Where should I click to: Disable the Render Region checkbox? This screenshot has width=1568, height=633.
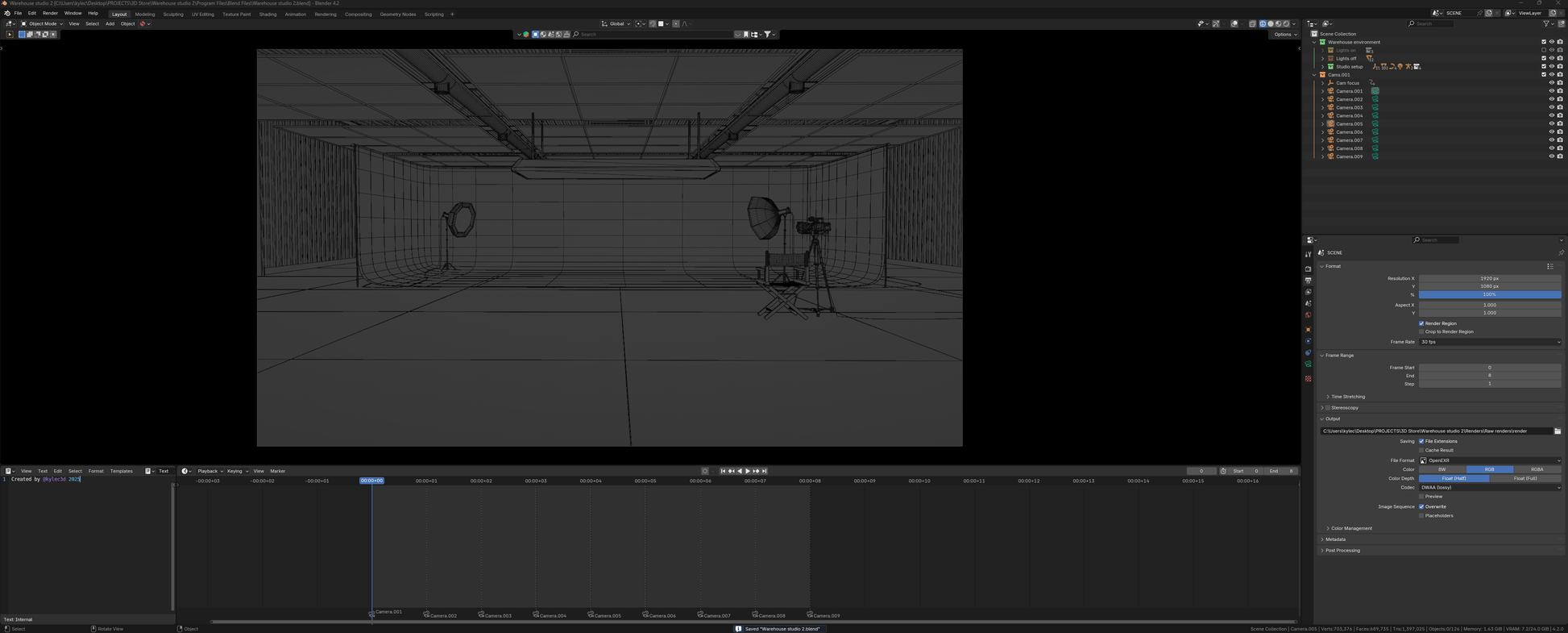click(x=1421, y=323)
